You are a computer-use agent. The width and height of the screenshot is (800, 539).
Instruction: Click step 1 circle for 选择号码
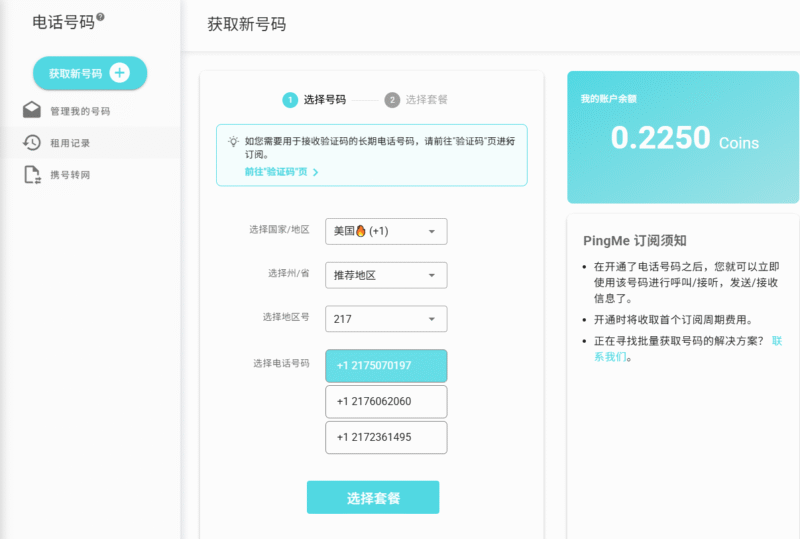coord(290,100)
